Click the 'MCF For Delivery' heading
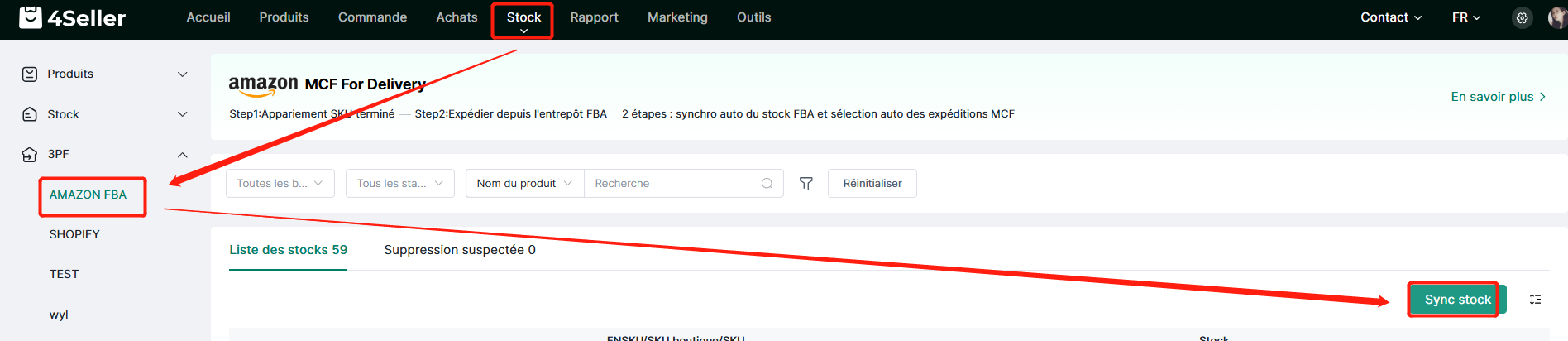Image resolution: width=1568 pixels, height=341 pixels. (366, 84)
